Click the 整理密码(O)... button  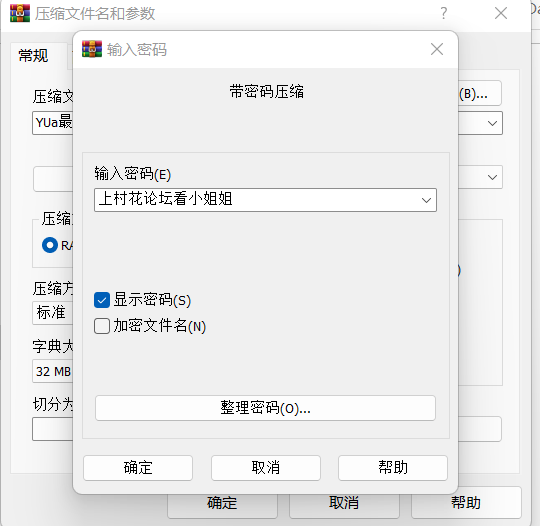[265, 408]
